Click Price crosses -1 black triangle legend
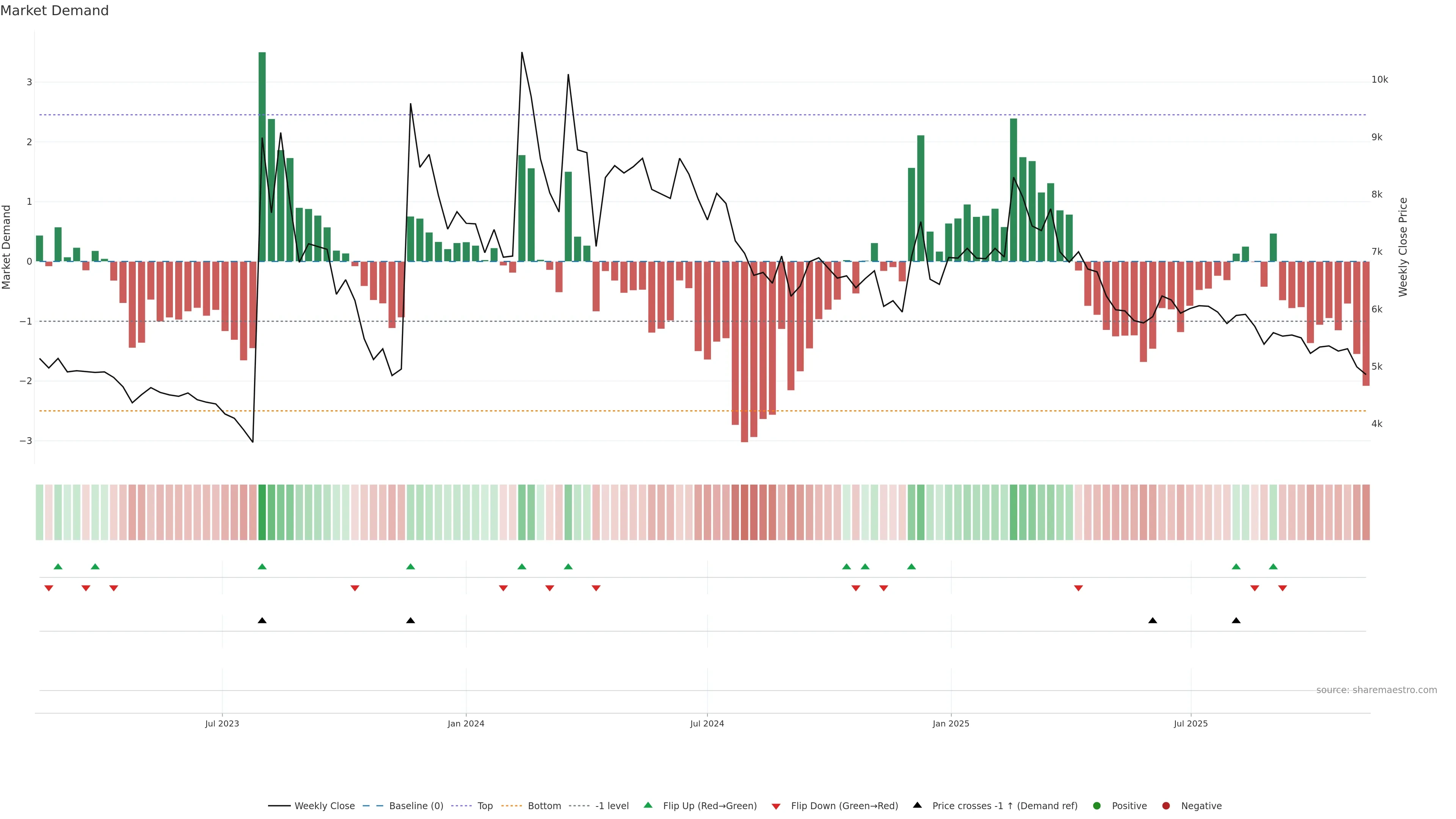Image resolution: width=1456 pixels, height=819 pixels. [917, 805]
